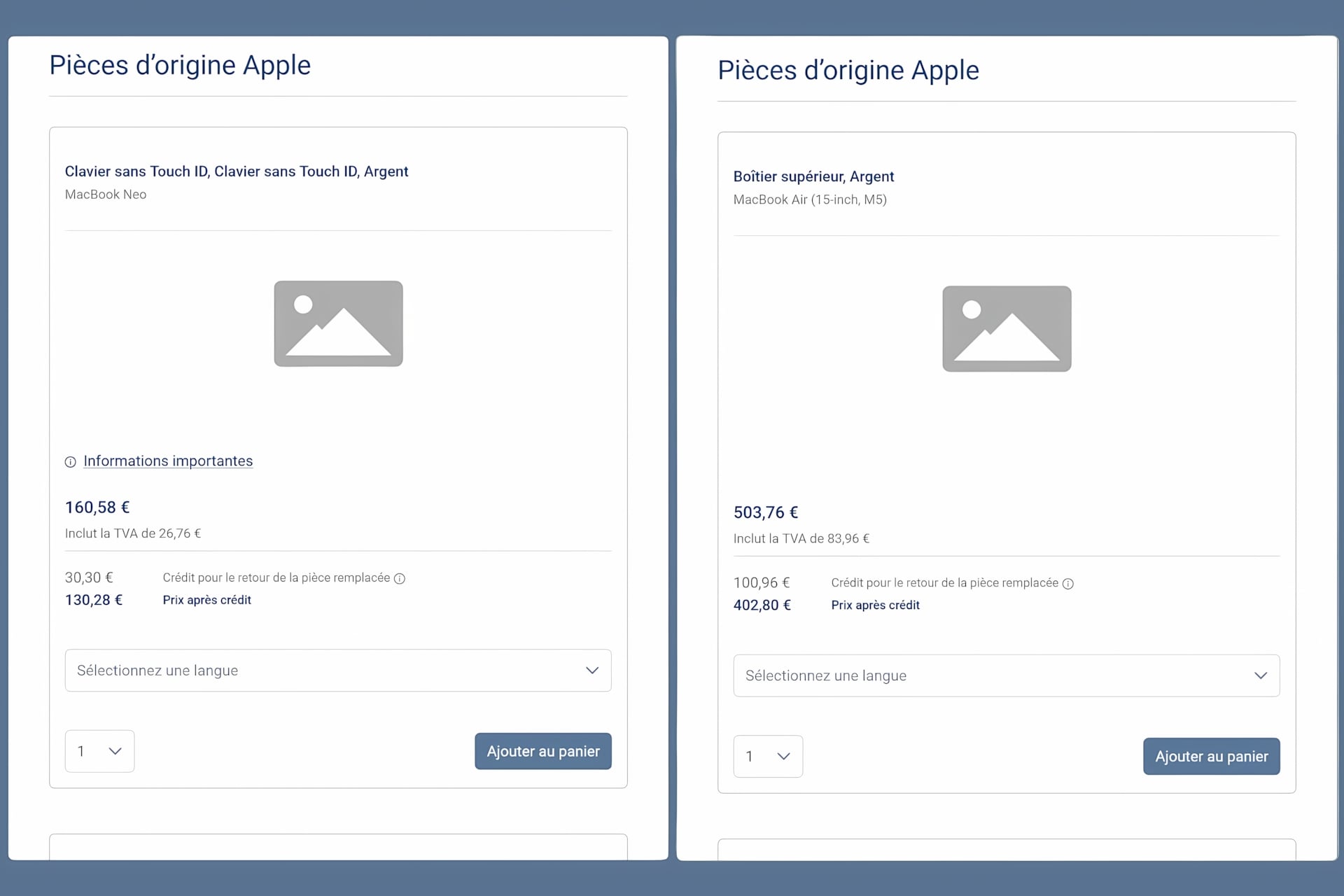
Task: Click info icon beside keyboard return credit
Action: tap(400, 578)
